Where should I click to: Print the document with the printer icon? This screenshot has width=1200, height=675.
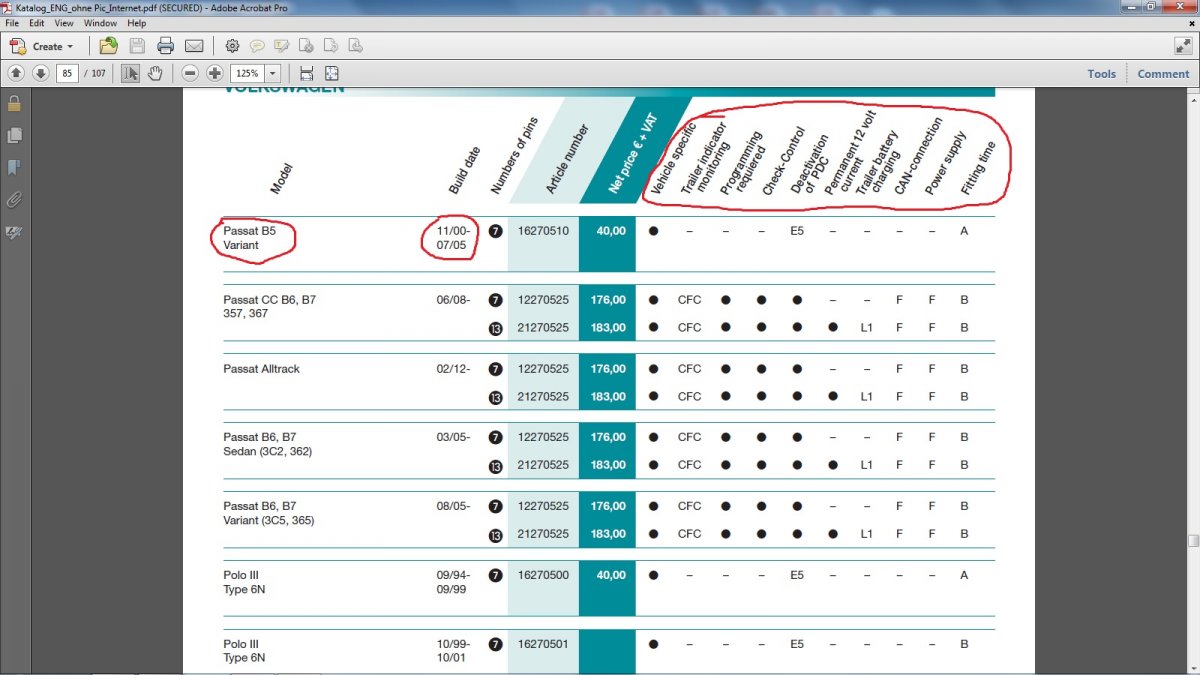click(x=165, y=46)
